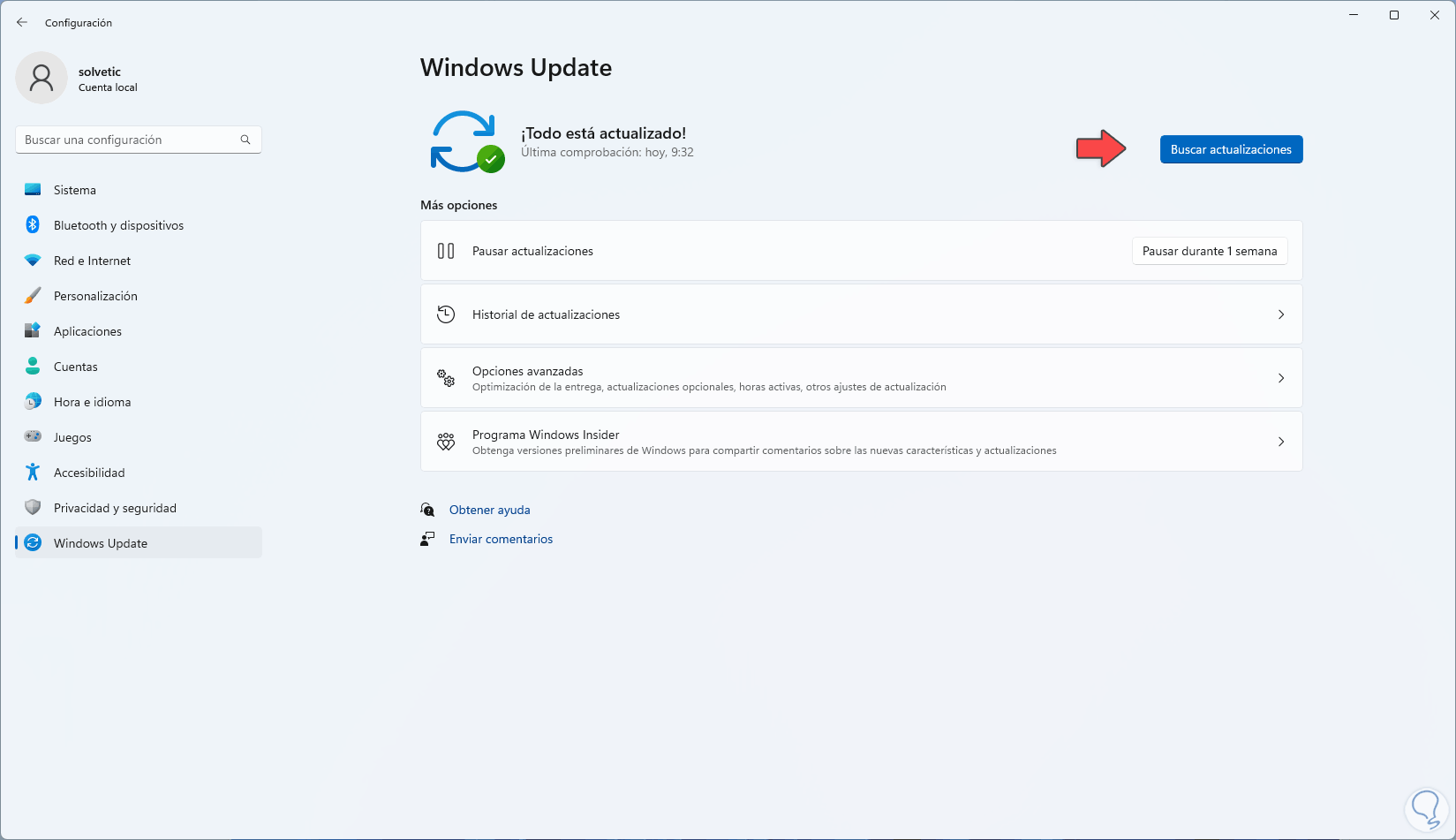Image resolution: width=1456 pixels, height=840 pixels.
Task: Expand Programa Windows Insider chevron
Action: [x=1281, y=442]
